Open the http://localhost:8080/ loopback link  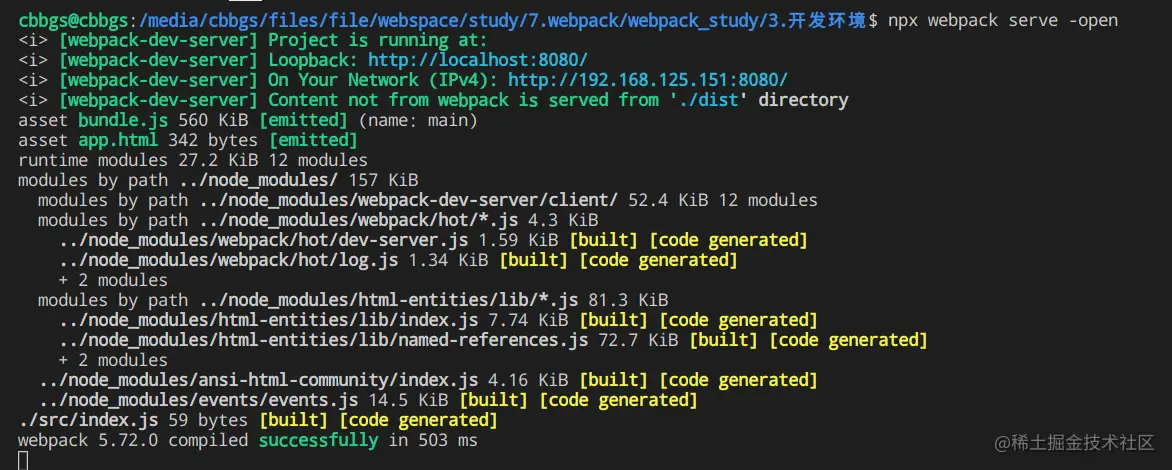(x=478, y=60)
